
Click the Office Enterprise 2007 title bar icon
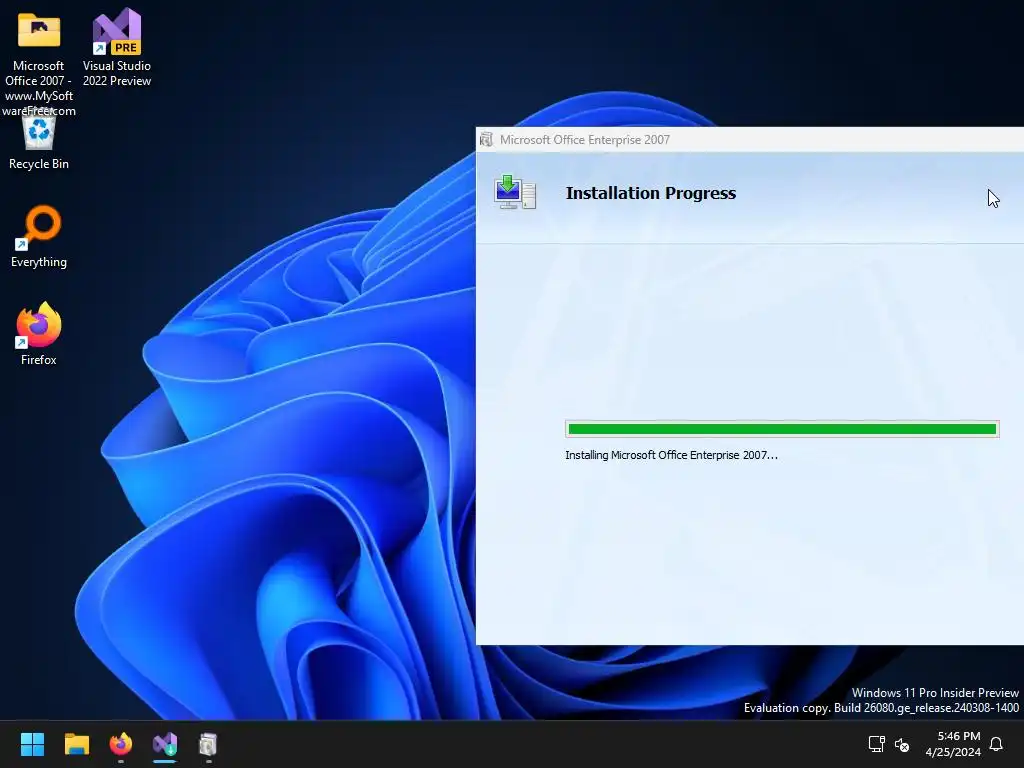tap(487, 140)
